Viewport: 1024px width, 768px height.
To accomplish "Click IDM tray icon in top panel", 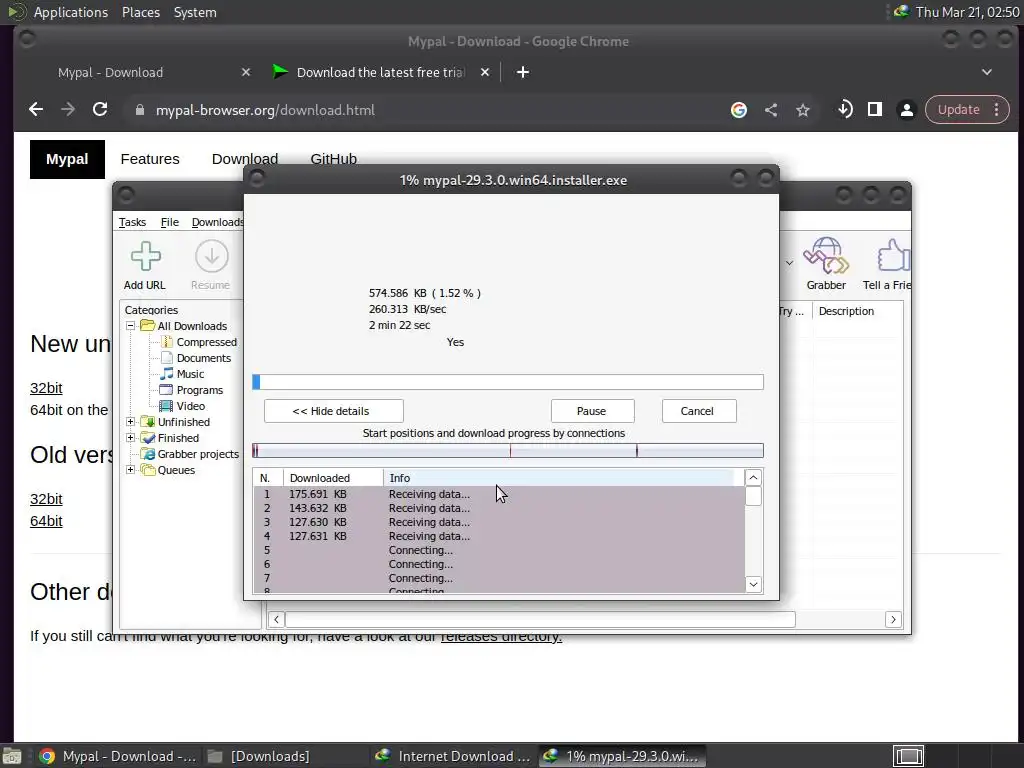I will point(901,11).
